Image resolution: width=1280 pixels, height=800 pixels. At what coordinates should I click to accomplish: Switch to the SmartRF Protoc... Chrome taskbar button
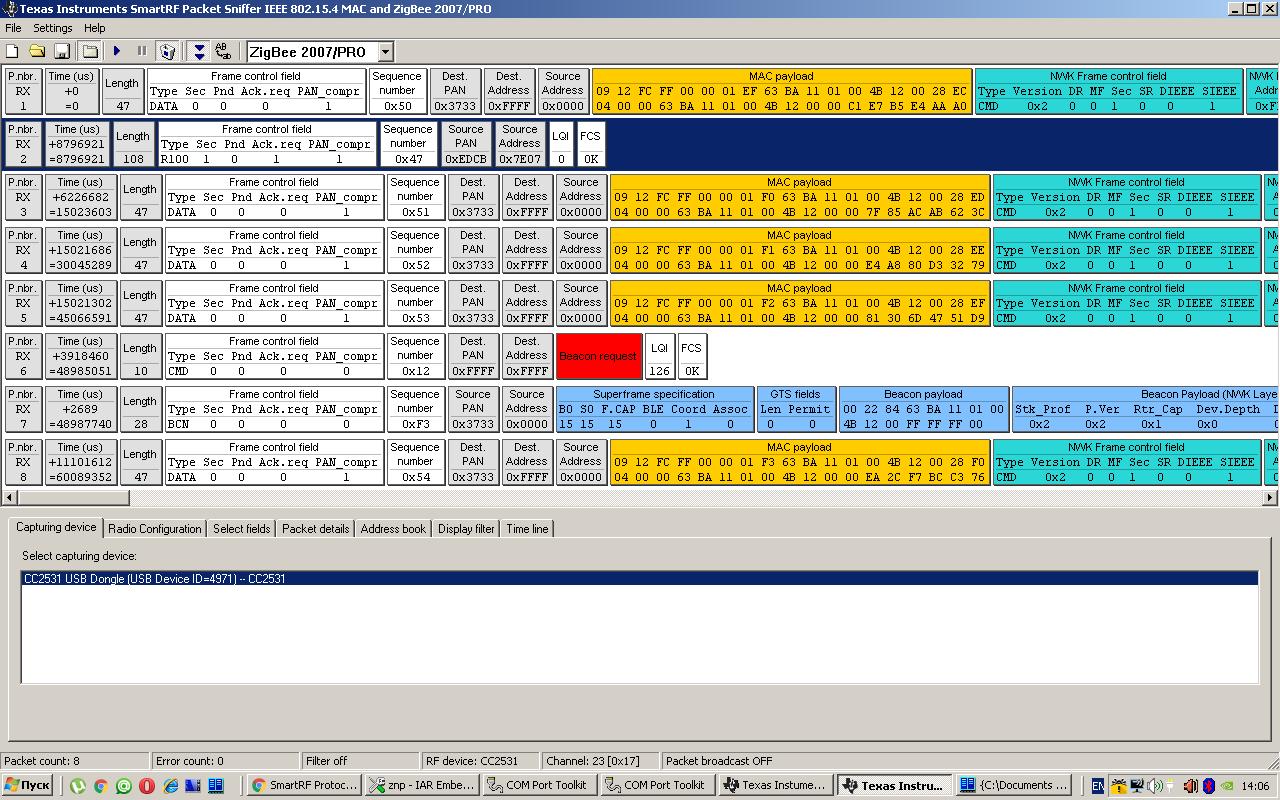(303, 785)
